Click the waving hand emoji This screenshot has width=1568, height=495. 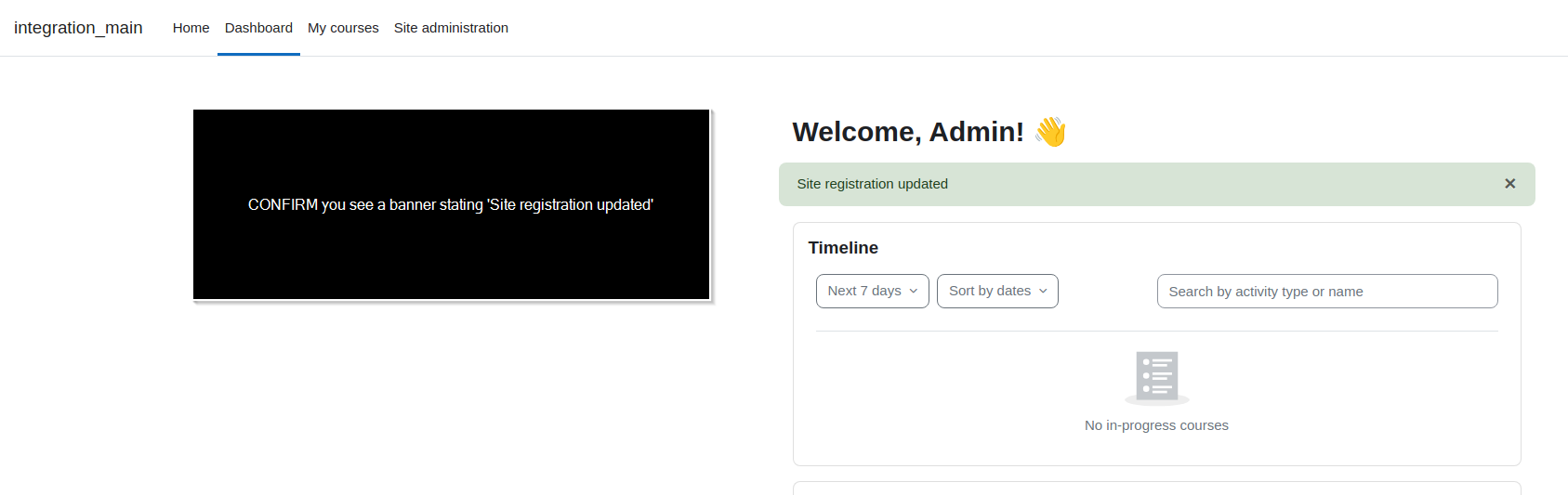[x=1050, y=132]
